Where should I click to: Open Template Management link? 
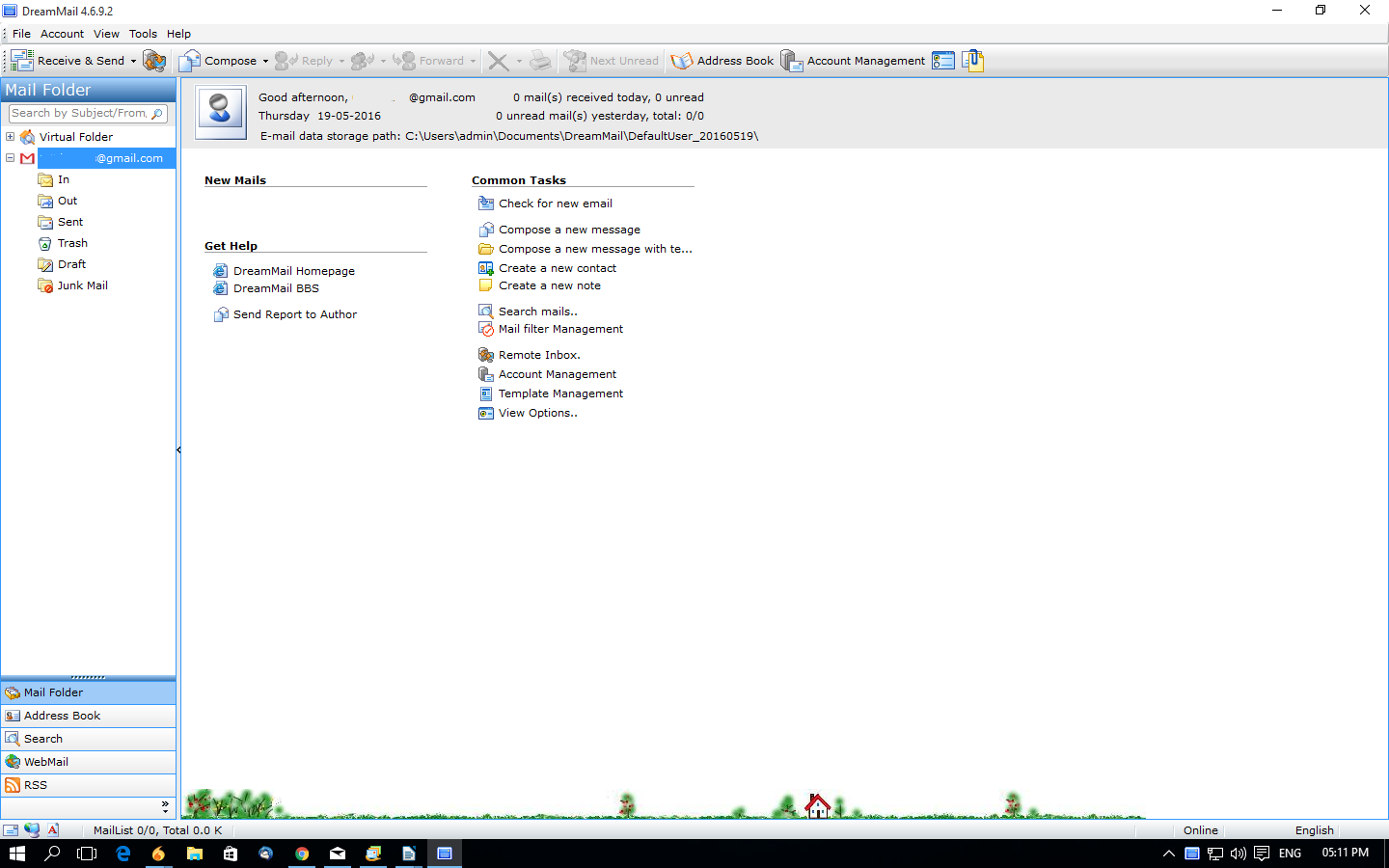(x=560, y=393)
